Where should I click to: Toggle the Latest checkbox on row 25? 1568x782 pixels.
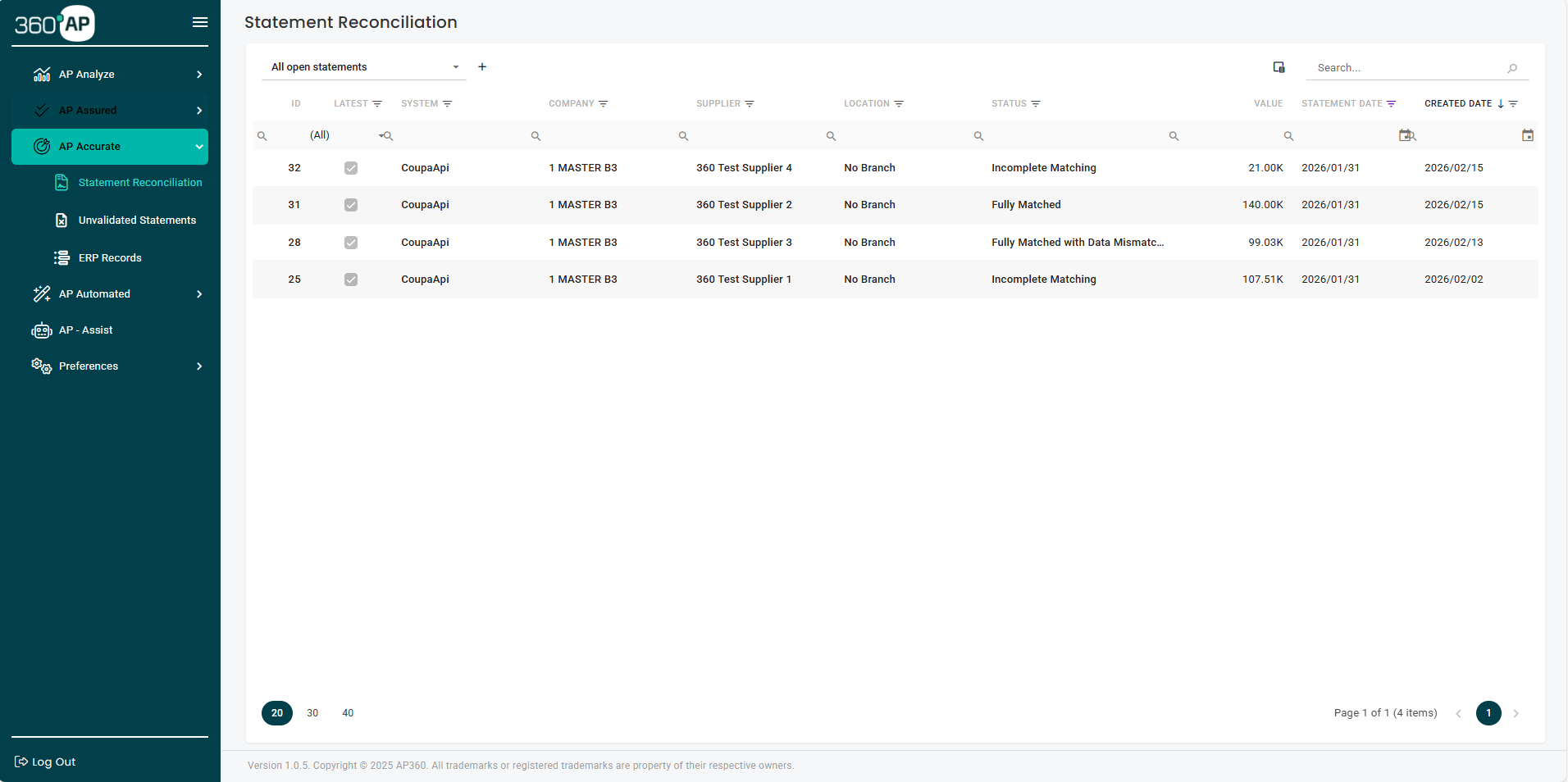pyautogui.click(x=351, y=280)
